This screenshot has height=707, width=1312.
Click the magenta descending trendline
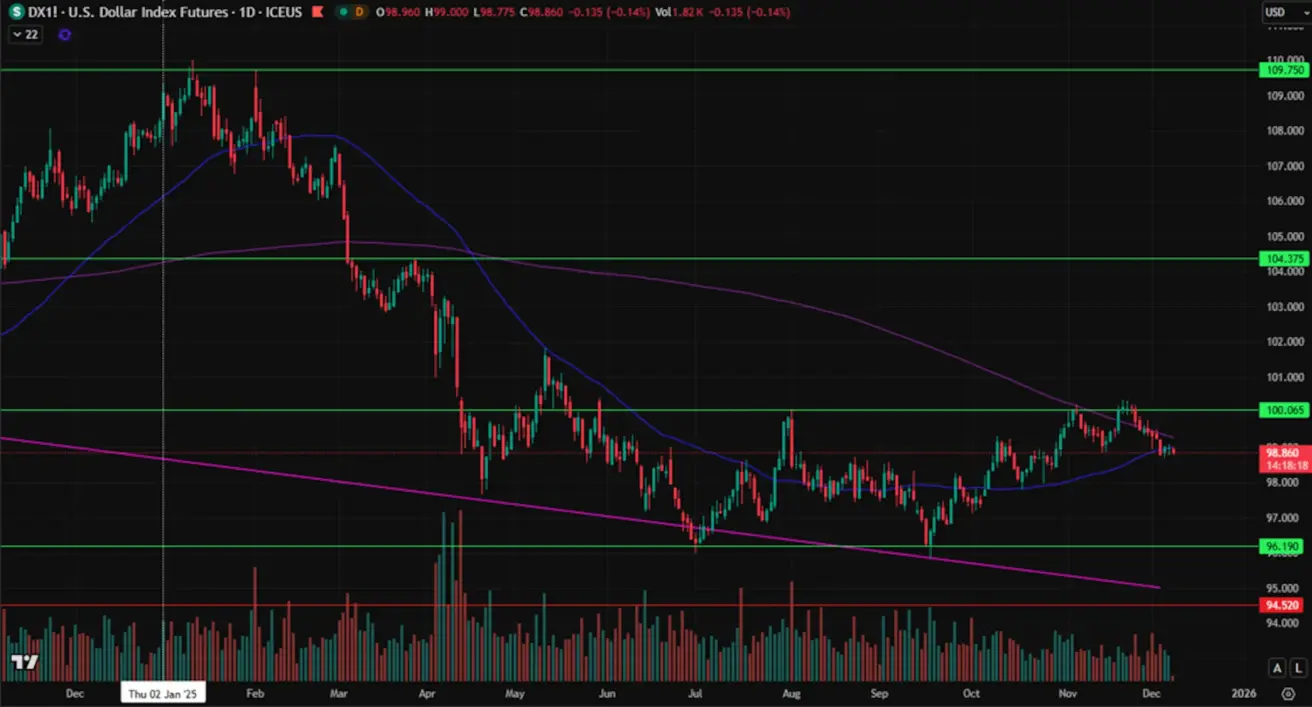600,513
